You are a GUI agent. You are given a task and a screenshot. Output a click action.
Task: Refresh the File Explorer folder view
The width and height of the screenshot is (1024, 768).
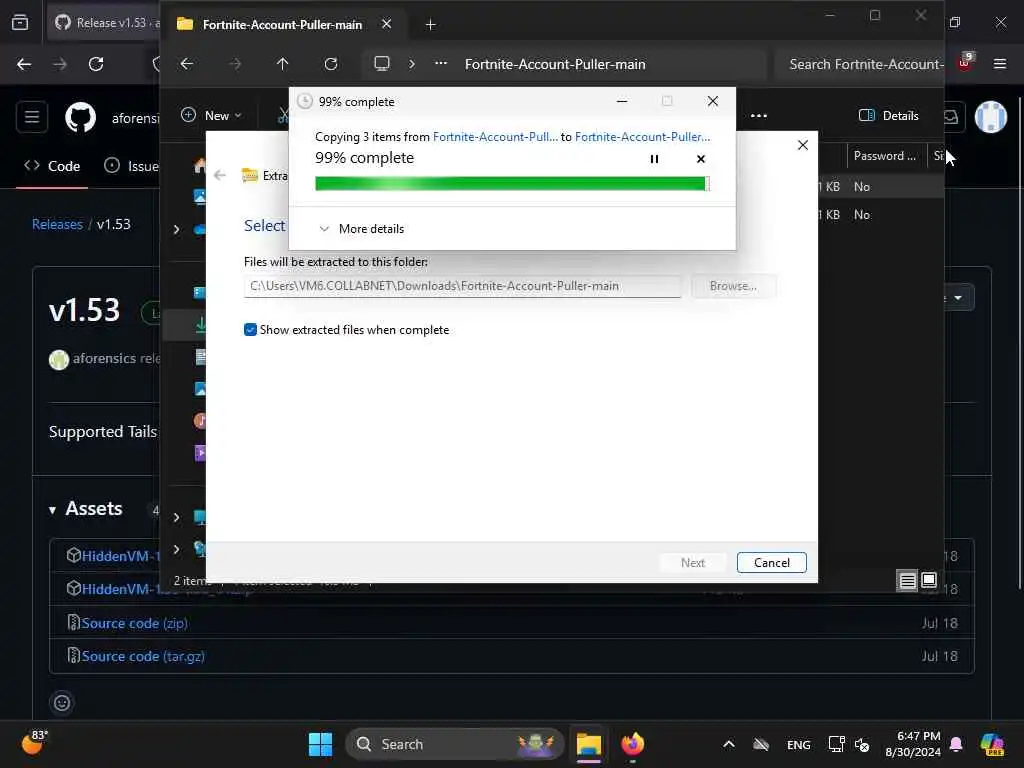(x=331, y=64)
